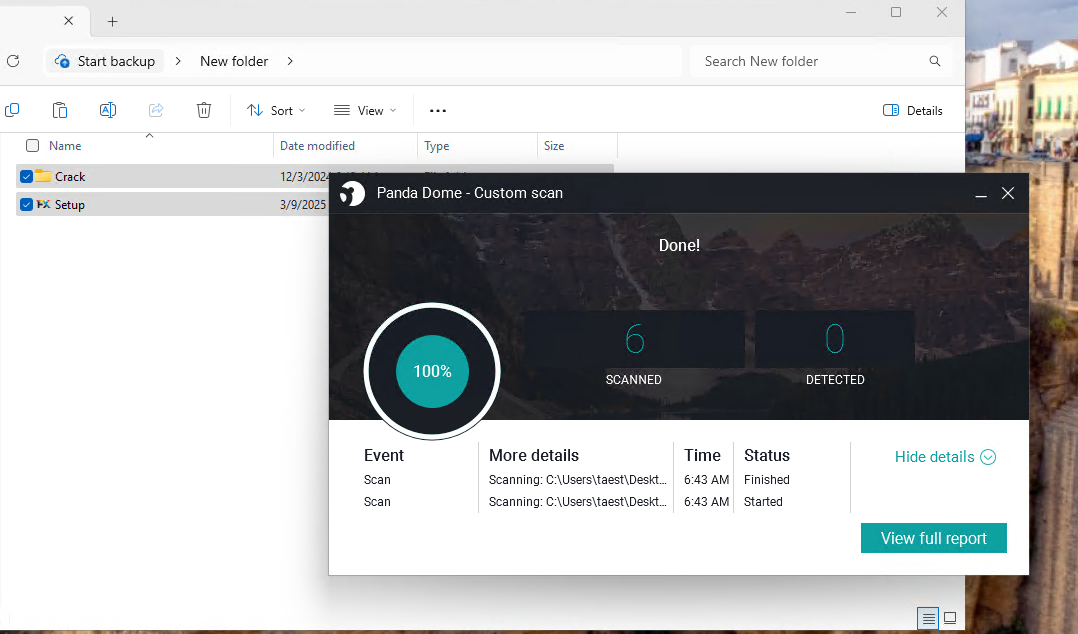Switch to details list view icon
Viewport: 1078px width, 634px height.
point(928,617)
